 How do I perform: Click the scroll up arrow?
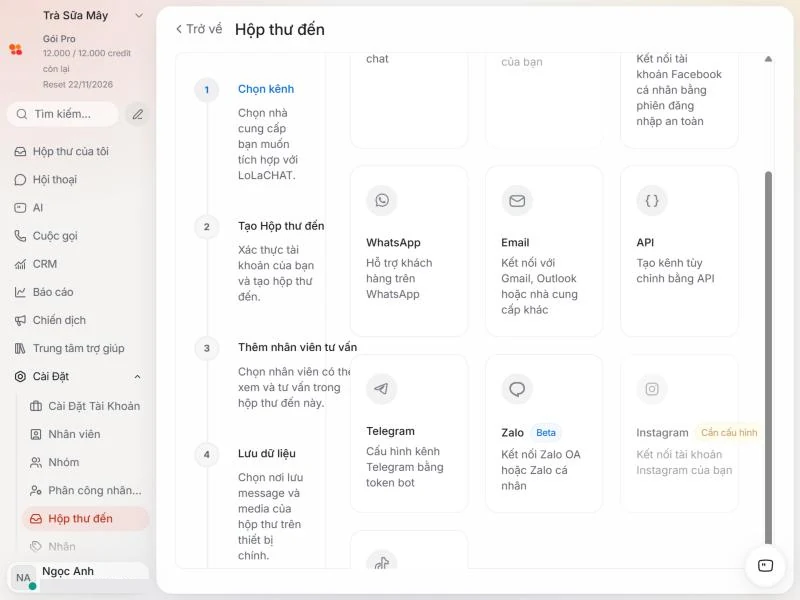click(x=768, y=59)
